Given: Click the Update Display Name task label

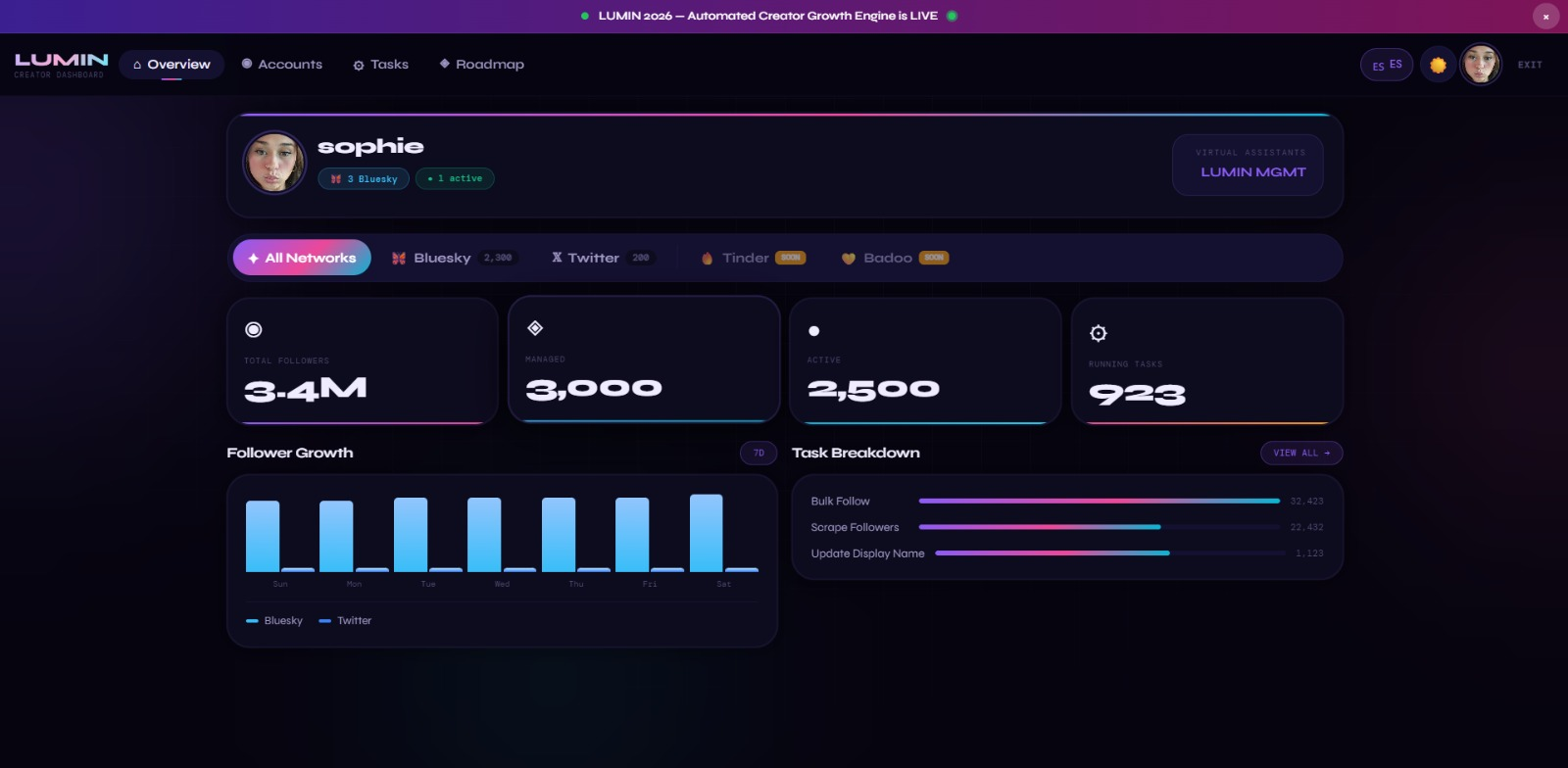Looking at the screenshot, I should click(867, 553).
